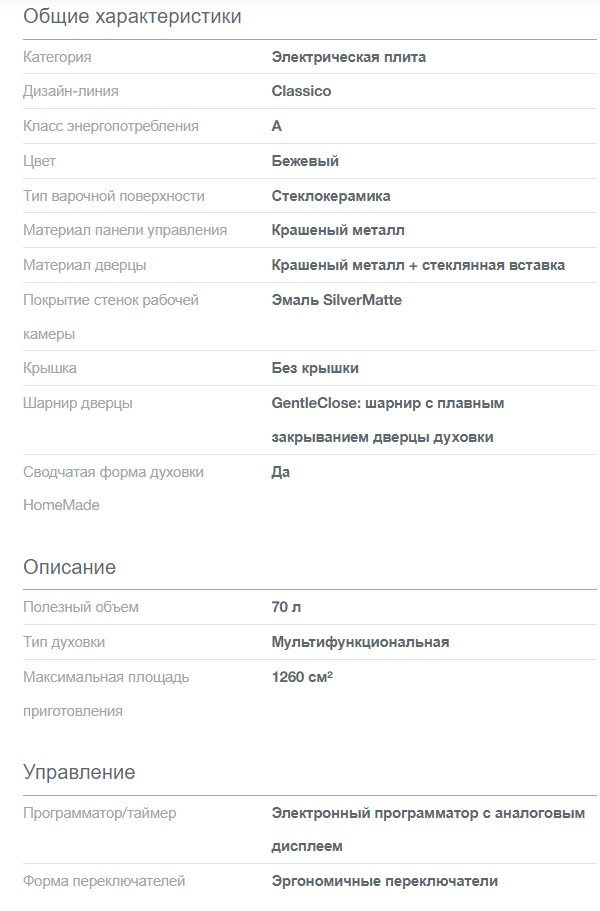Select the "Classico" design line value
This screenshot has height=911, width=600.
coord(301,91)
